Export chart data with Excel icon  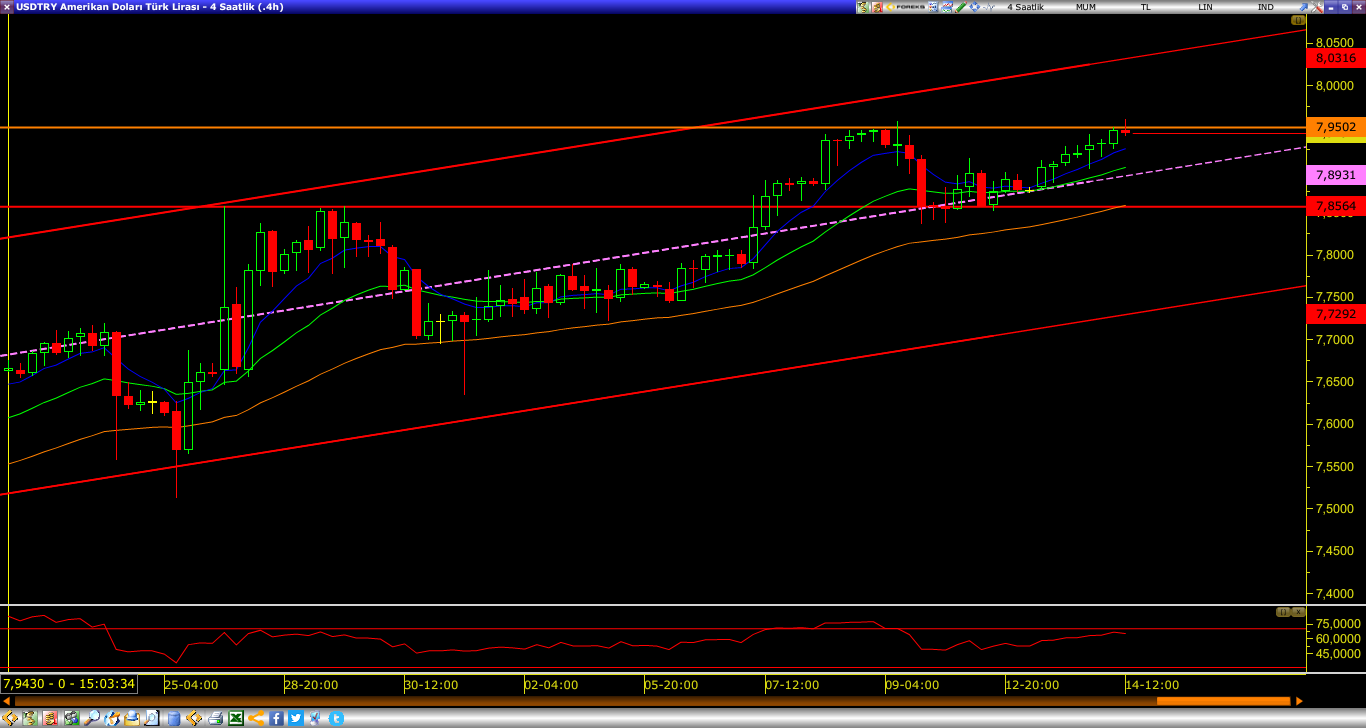[x=236, y=718]
